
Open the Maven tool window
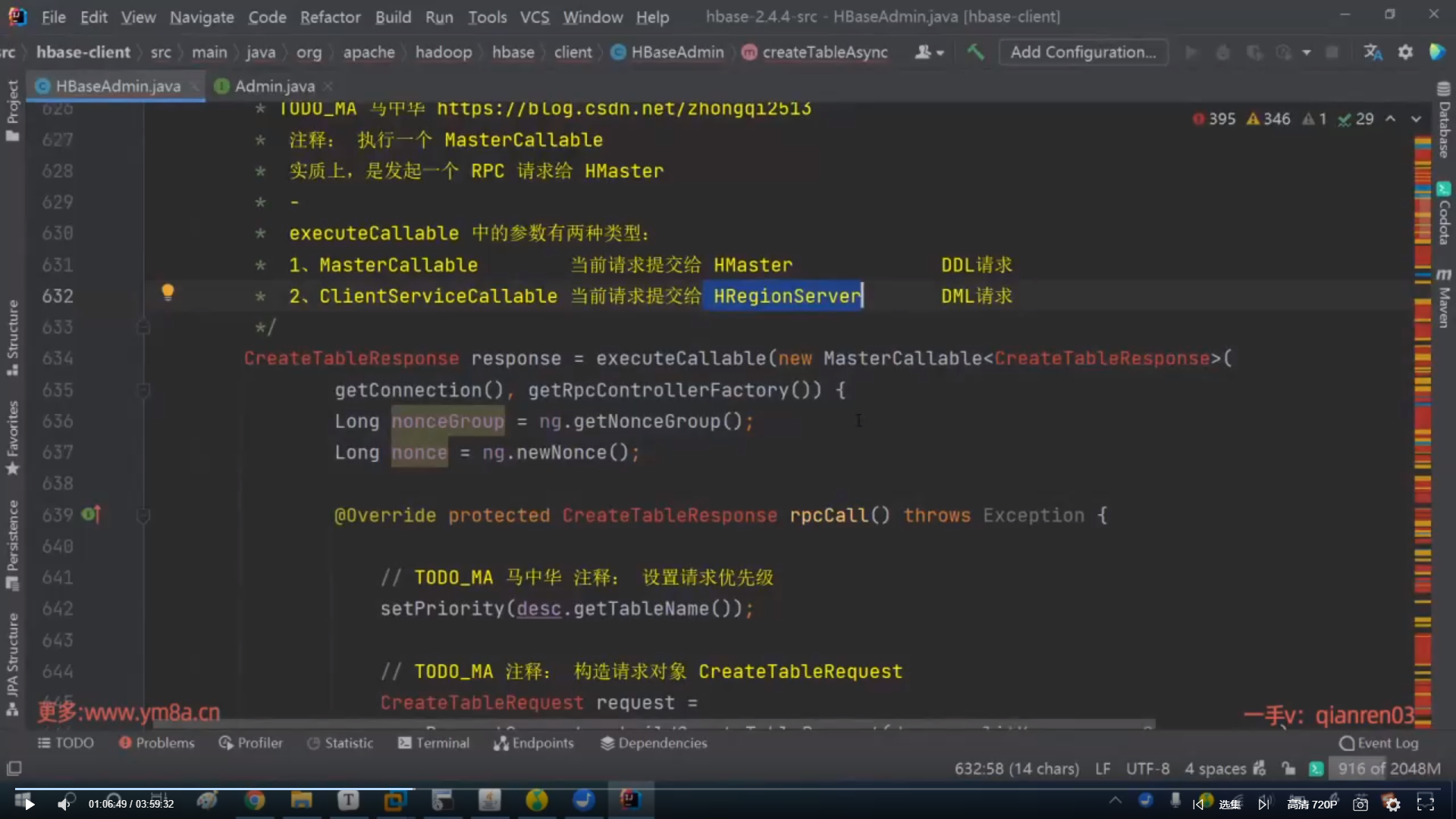(1445, 303)
